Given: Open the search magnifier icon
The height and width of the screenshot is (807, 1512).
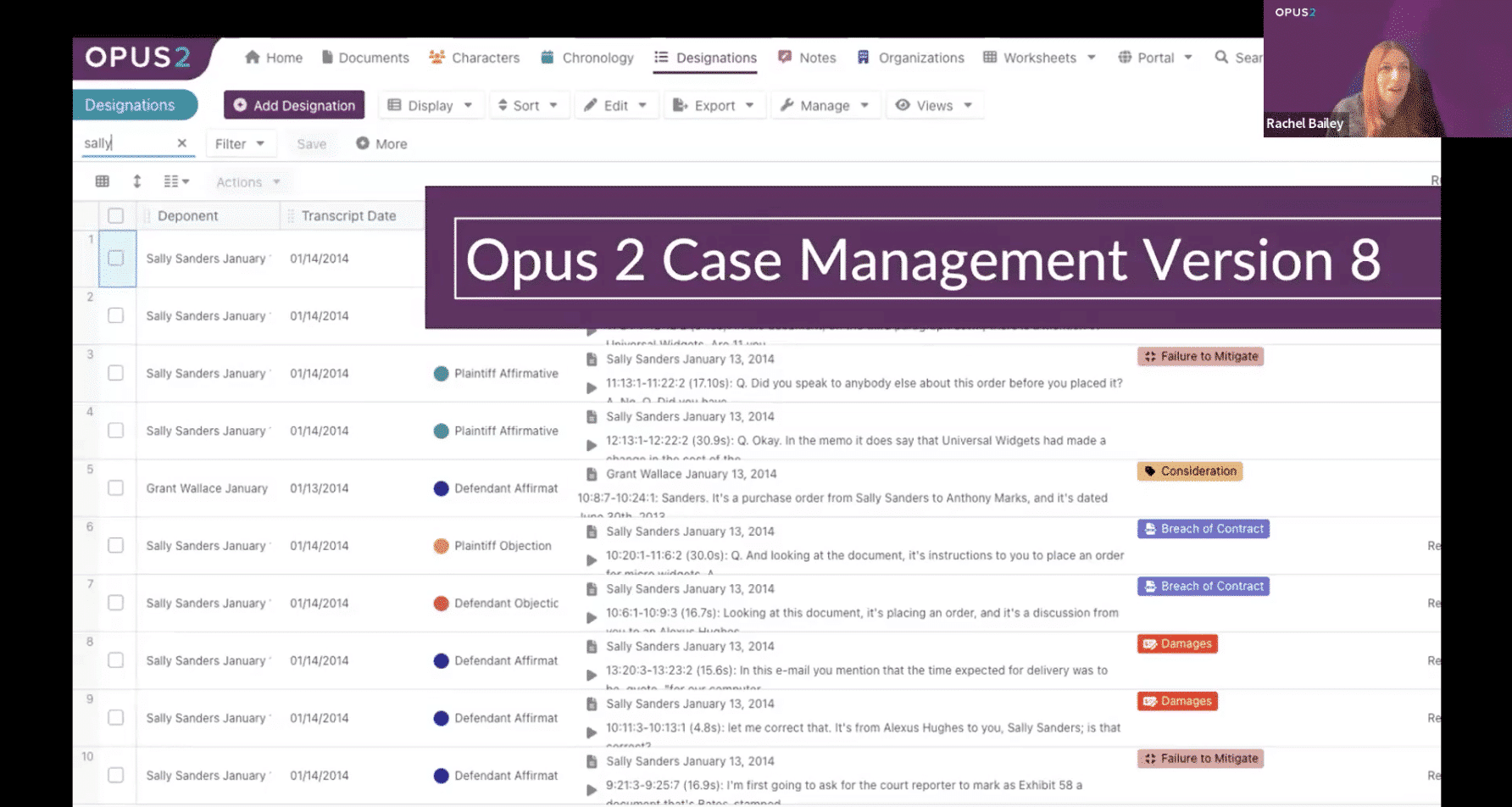Looking at the screenshot, I should [x=1220, y=57].
